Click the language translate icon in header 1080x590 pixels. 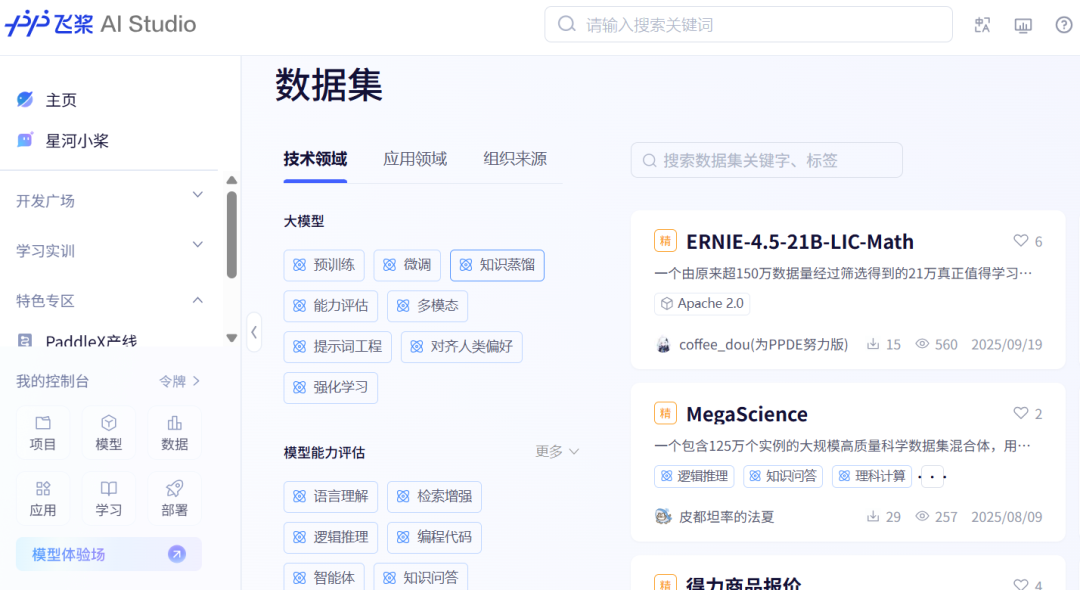tap(982, 25)
